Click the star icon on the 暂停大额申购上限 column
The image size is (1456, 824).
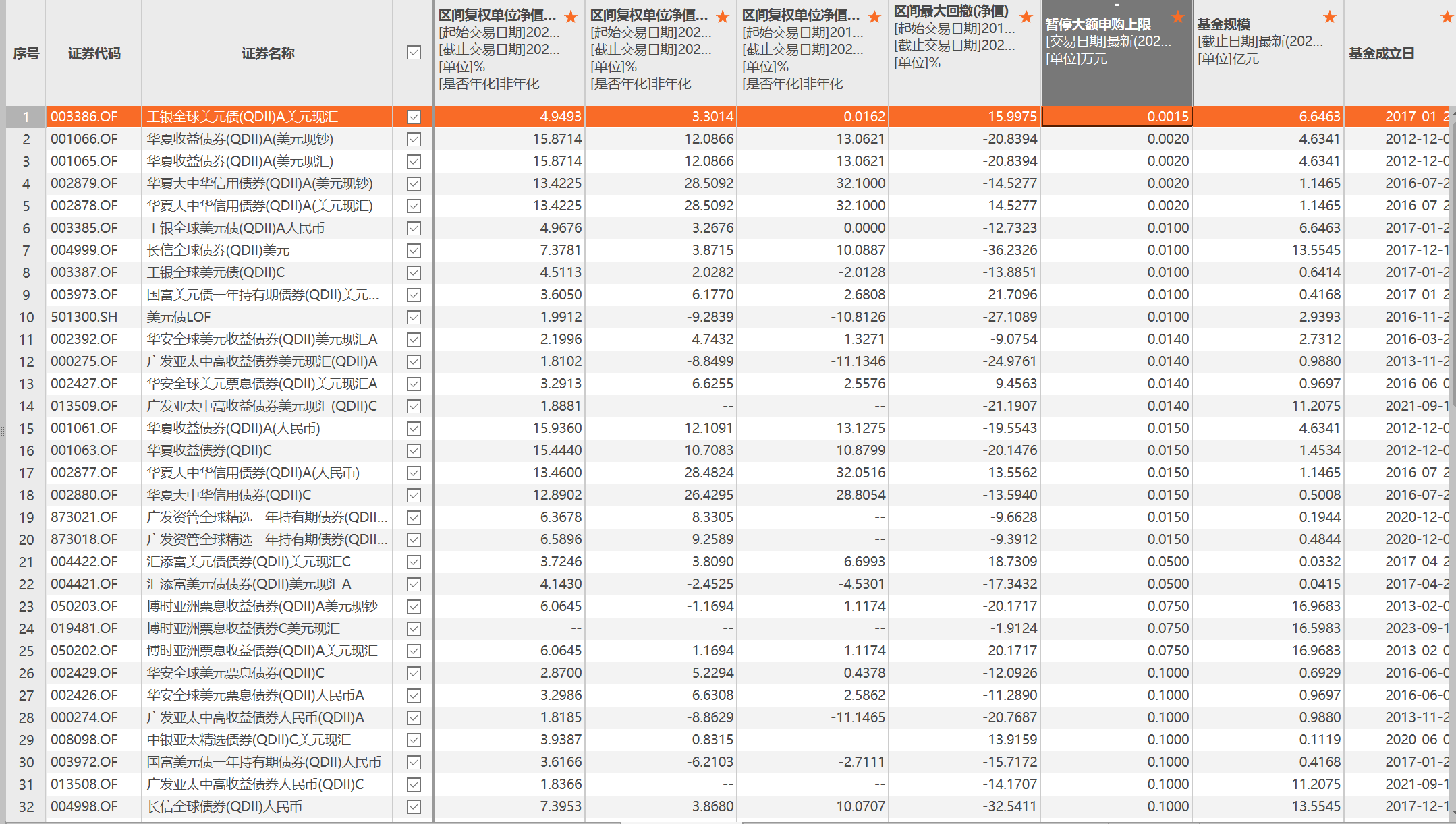pyautogui.click(x=1177, y=17)
